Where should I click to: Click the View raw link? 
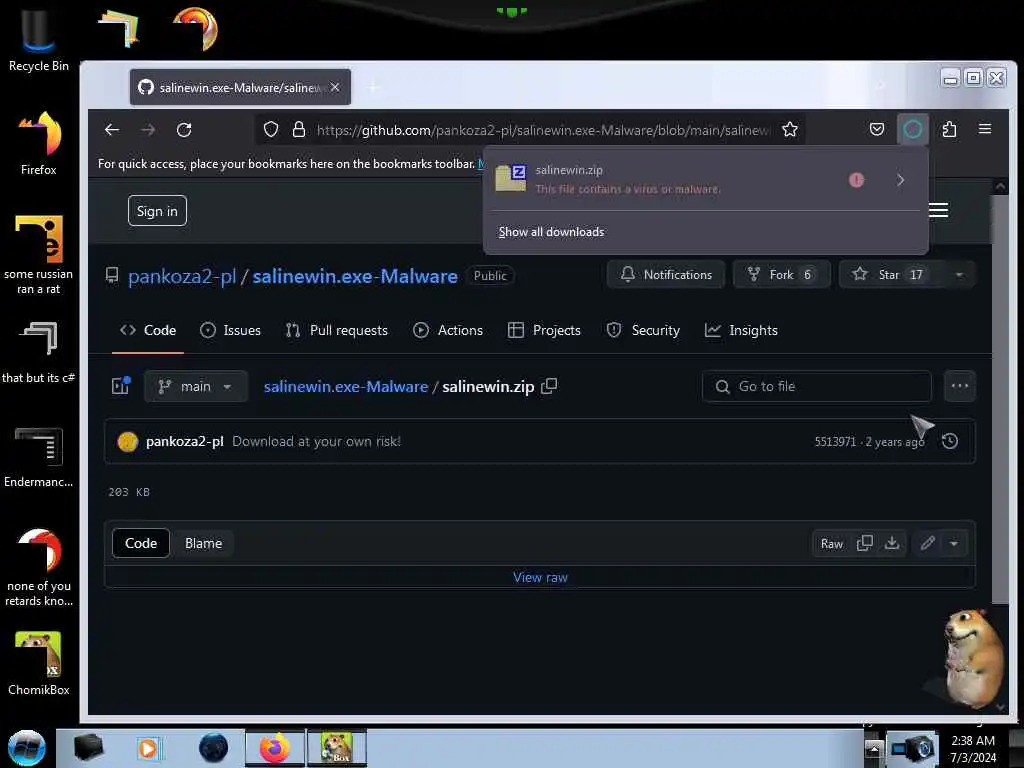[x=540, y=577]
